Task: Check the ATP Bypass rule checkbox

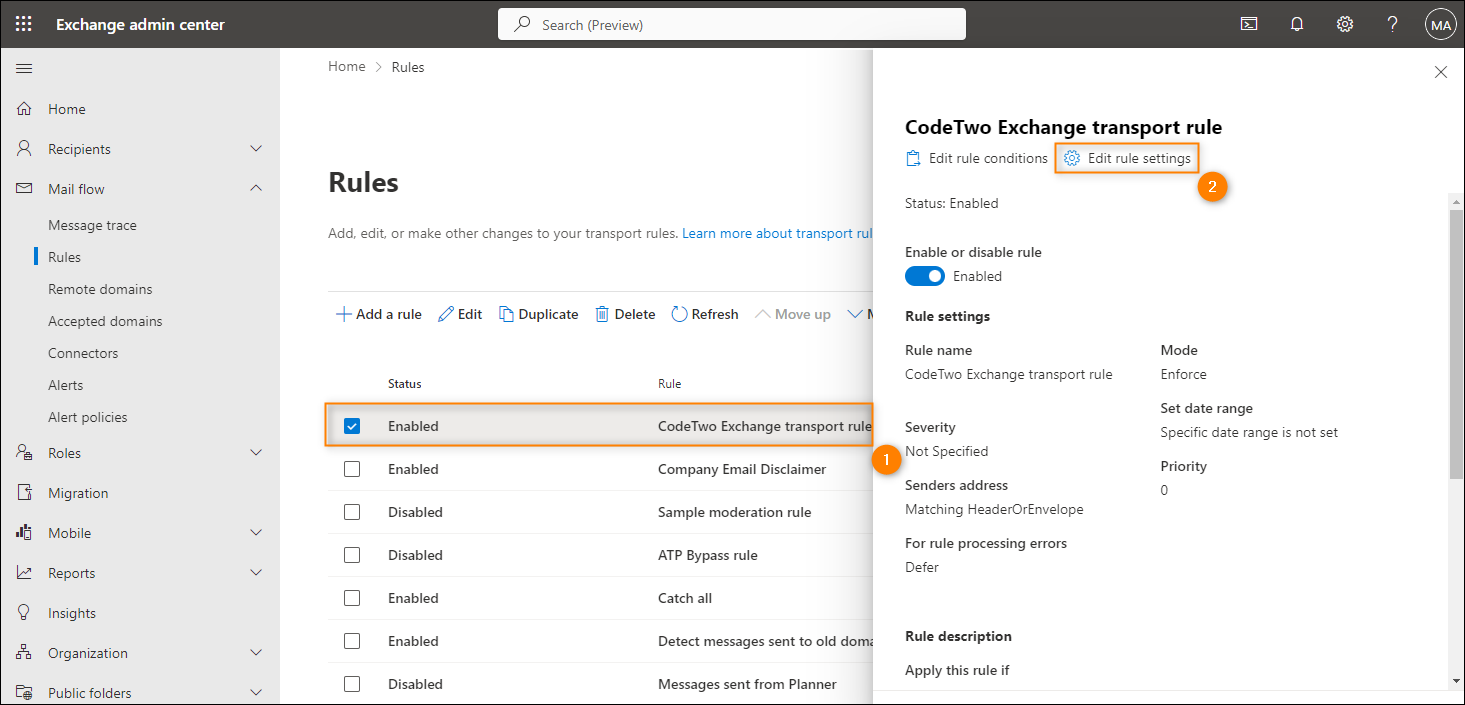Action: [352, 555]
